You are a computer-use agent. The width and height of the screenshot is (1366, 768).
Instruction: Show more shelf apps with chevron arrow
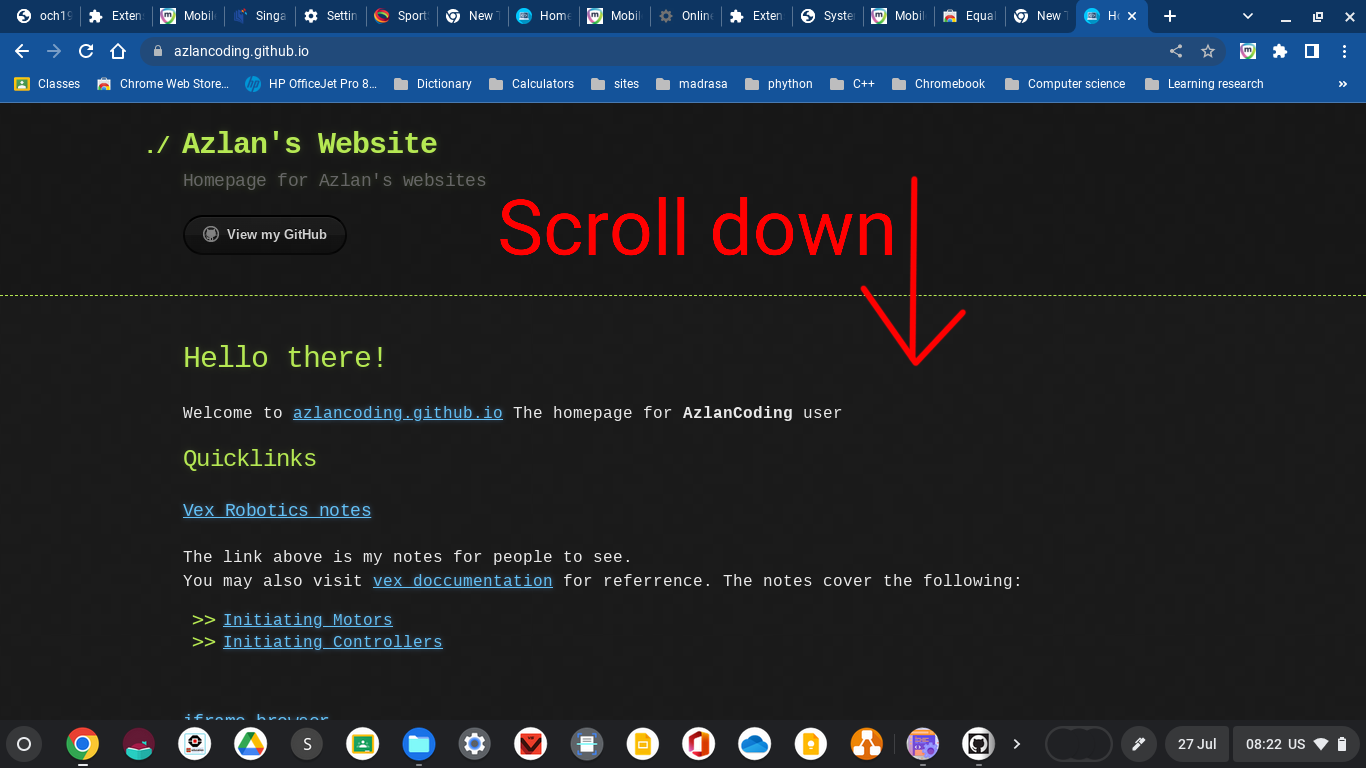(x=1017, y=744)
